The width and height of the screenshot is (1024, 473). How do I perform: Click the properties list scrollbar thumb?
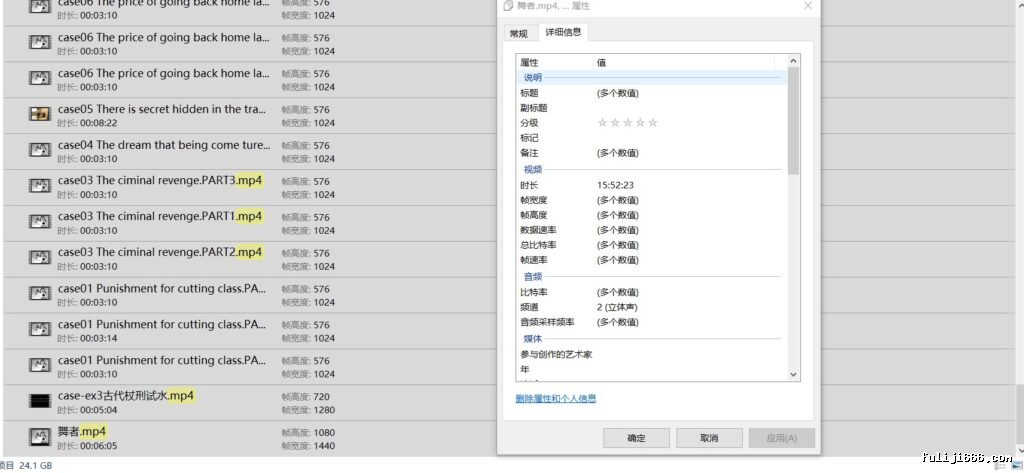793,121
